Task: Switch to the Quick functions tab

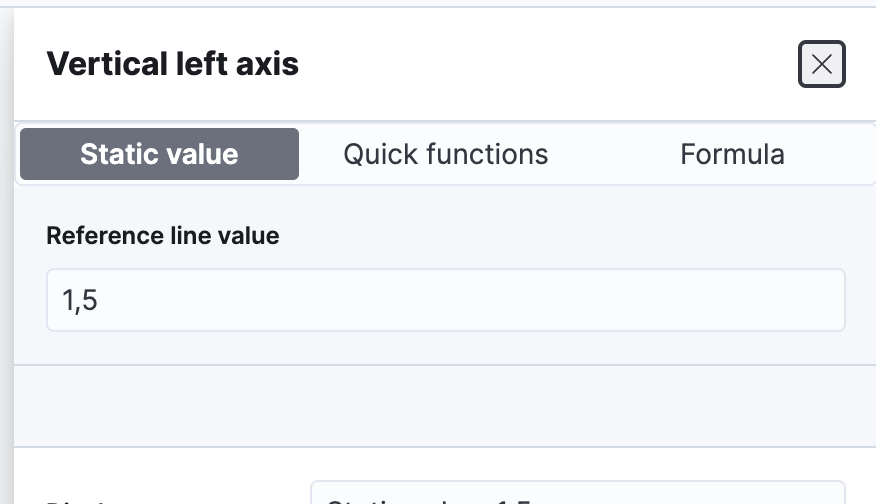Action: [445, 154]
